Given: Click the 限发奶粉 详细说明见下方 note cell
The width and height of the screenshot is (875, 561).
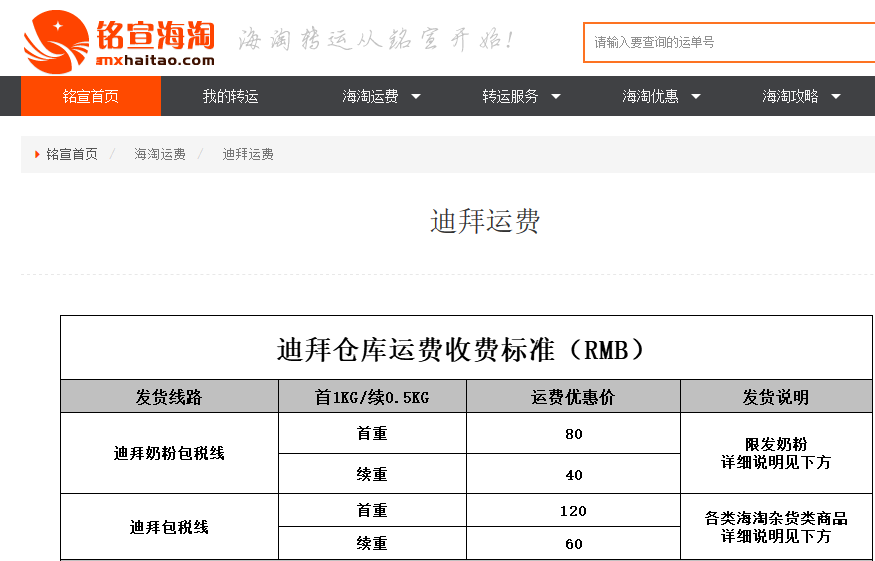Looking at the screenshot, I should point(776,453).
